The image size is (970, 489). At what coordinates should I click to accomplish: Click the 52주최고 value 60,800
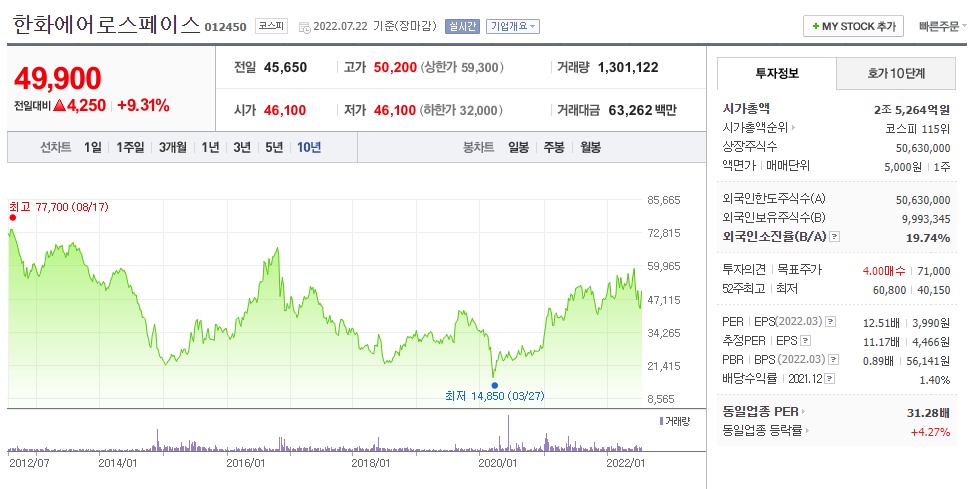(889, 290)
